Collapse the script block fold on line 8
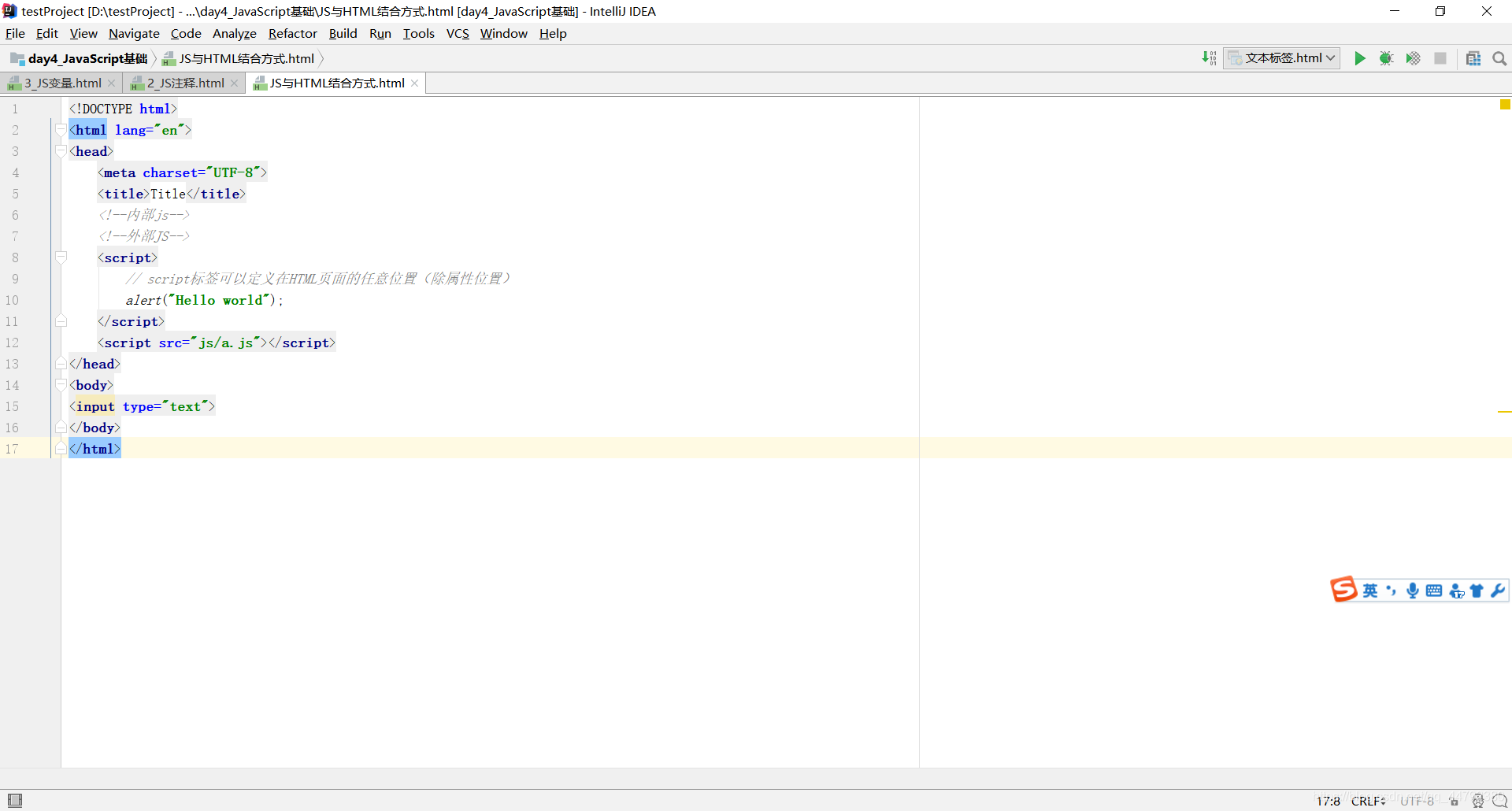The image size is (1512, 811). click(61, 257)
